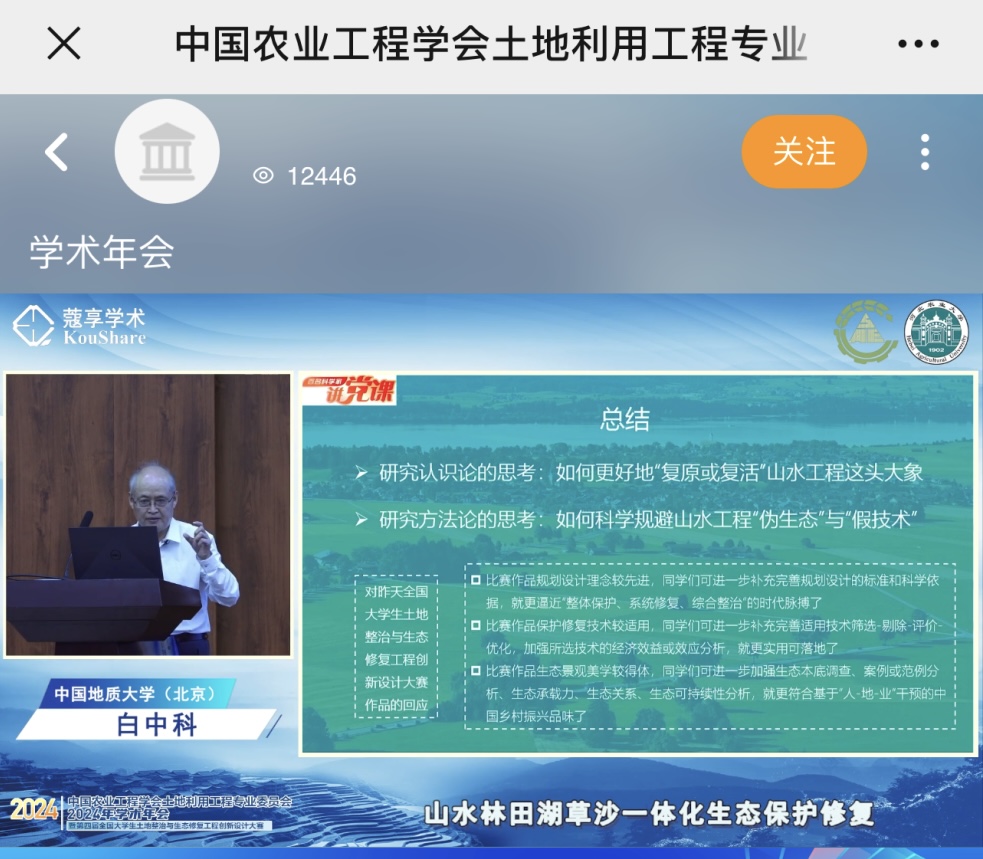The height and width of the screenshot is (859, 983).
Task: Close the page with the X icon
Action: coord(64,43)
